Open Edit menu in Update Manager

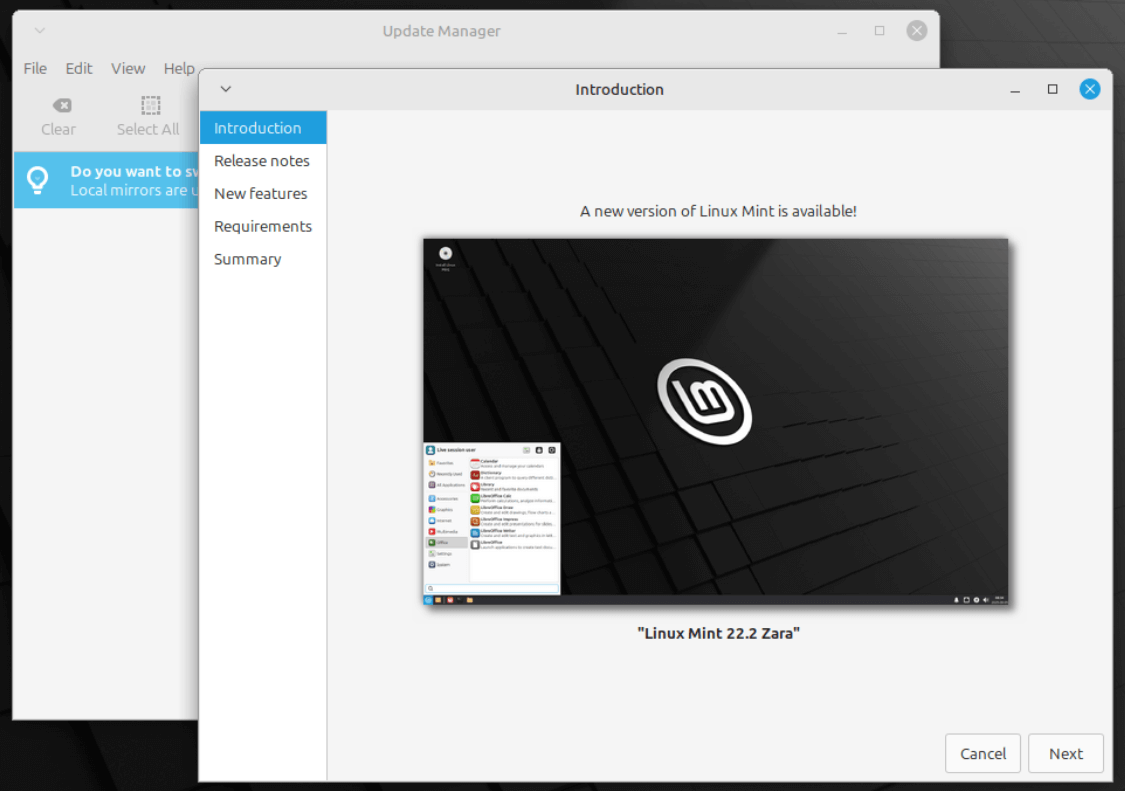pos(79,68)
